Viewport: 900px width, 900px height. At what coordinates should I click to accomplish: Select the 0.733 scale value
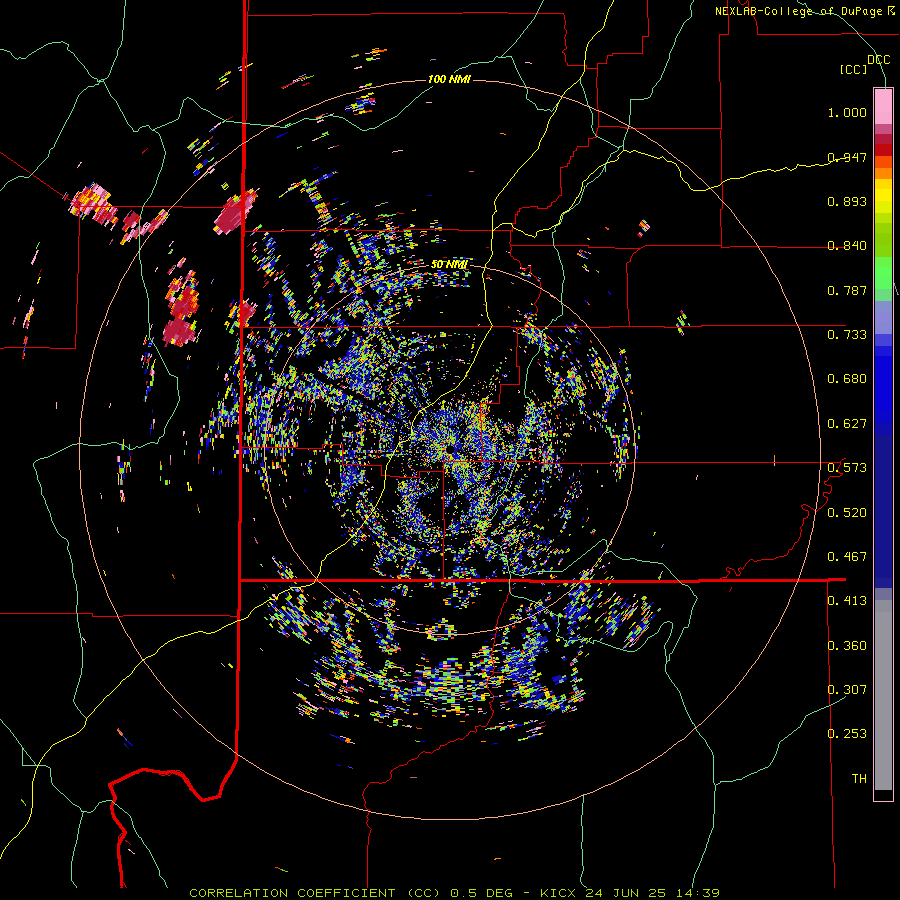click(847, 335)
